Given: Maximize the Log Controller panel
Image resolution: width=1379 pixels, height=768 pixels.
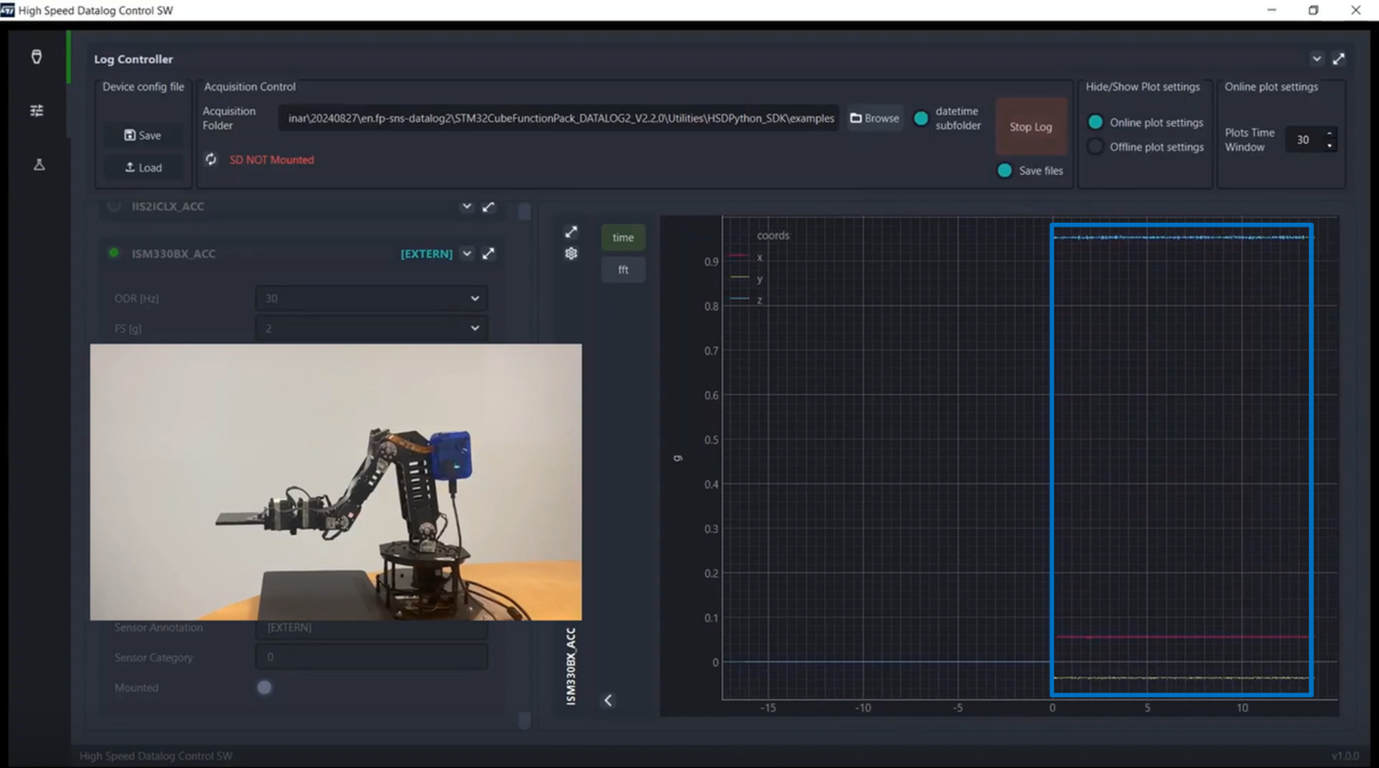Looking at the screenshot, I should tap(1338, 59).
